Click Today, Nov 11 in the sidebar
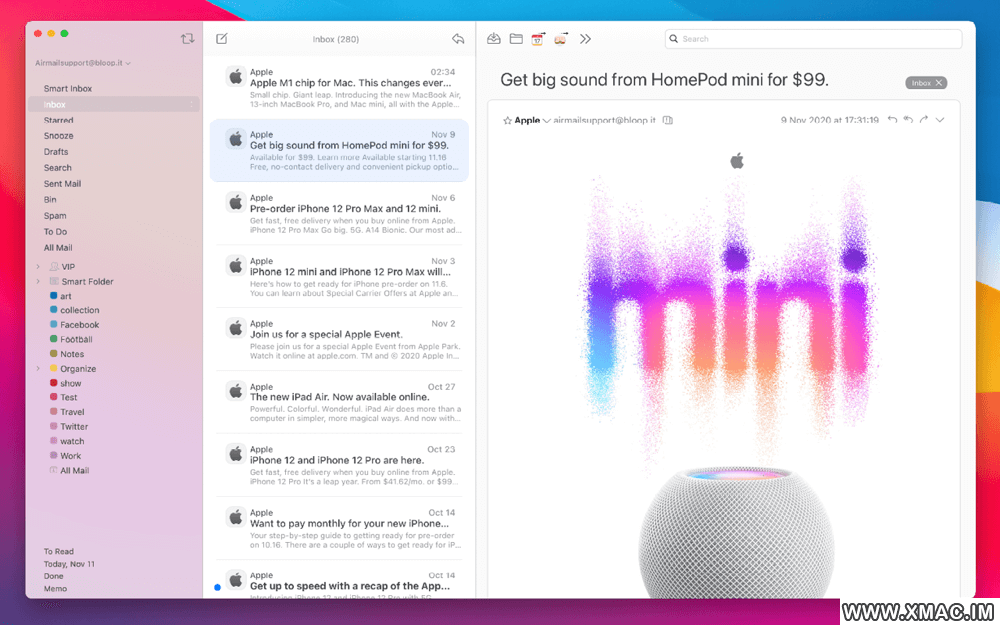 pos(69,564)
